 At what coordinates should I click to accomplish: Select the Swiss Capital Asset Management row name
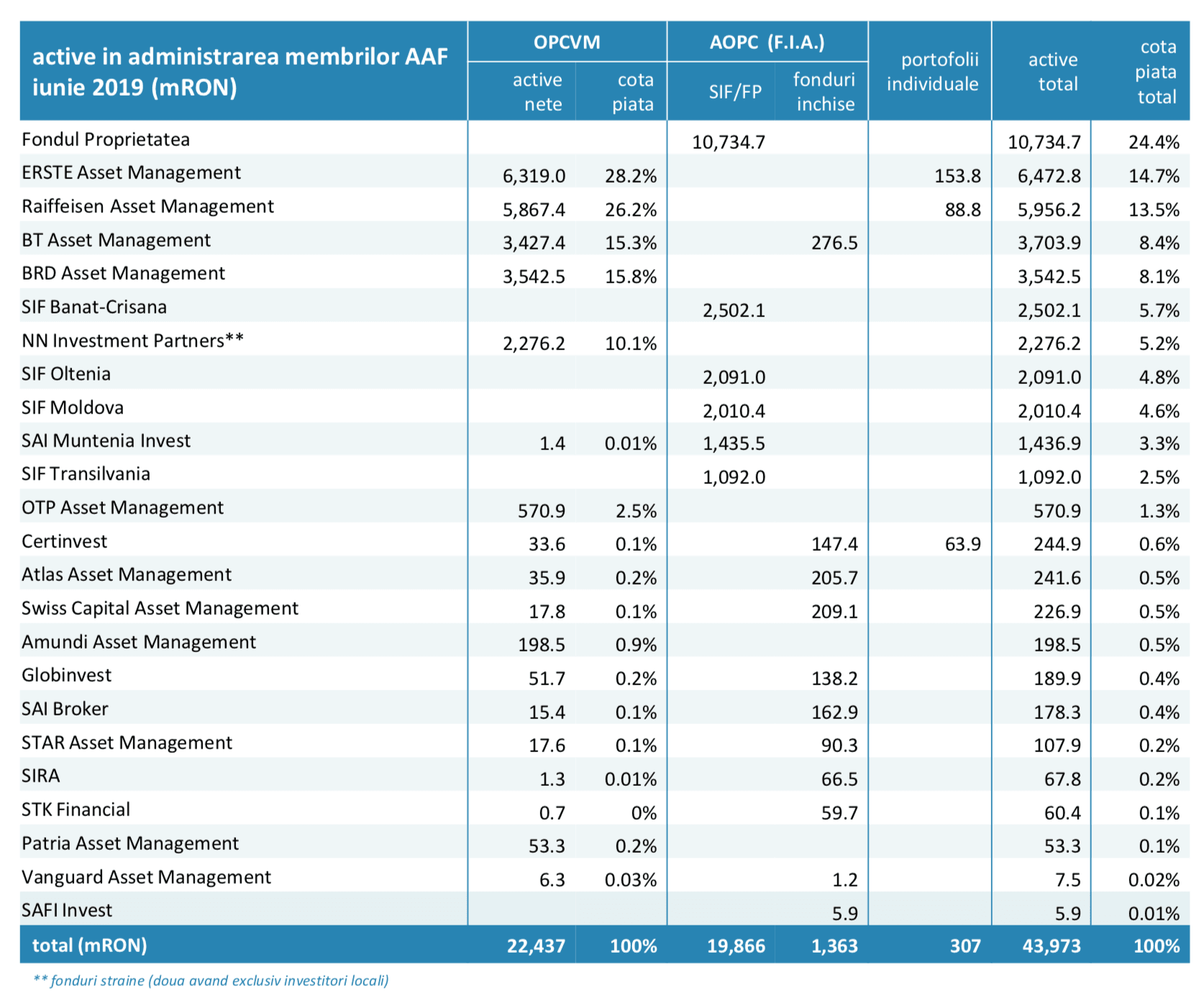pos(160,608)
